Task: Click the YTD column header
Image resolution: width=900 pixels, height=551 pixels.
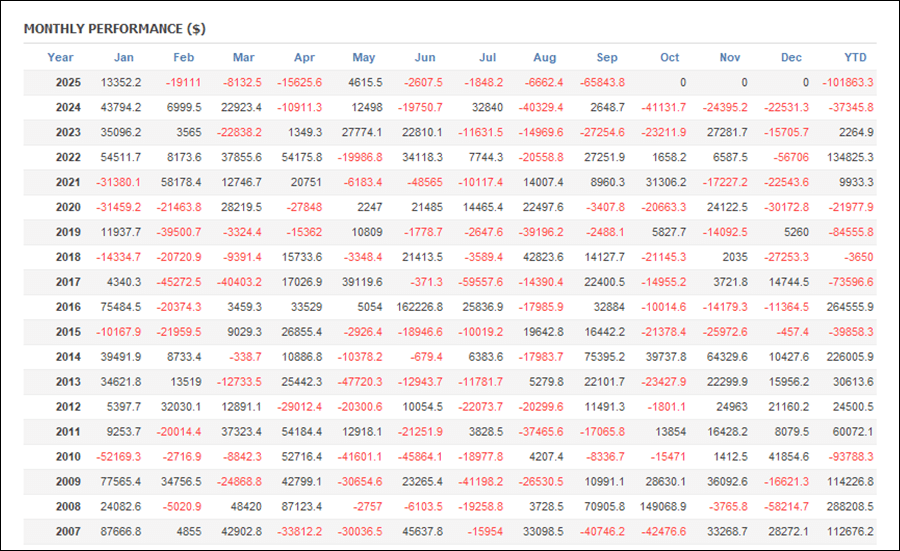Action: click(855, 57)
